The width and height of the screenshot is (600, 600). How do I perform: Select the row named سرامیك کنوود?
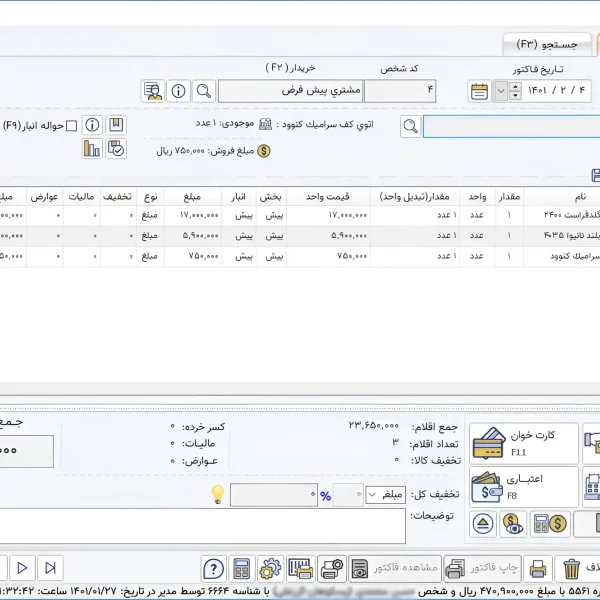point(300,256)
